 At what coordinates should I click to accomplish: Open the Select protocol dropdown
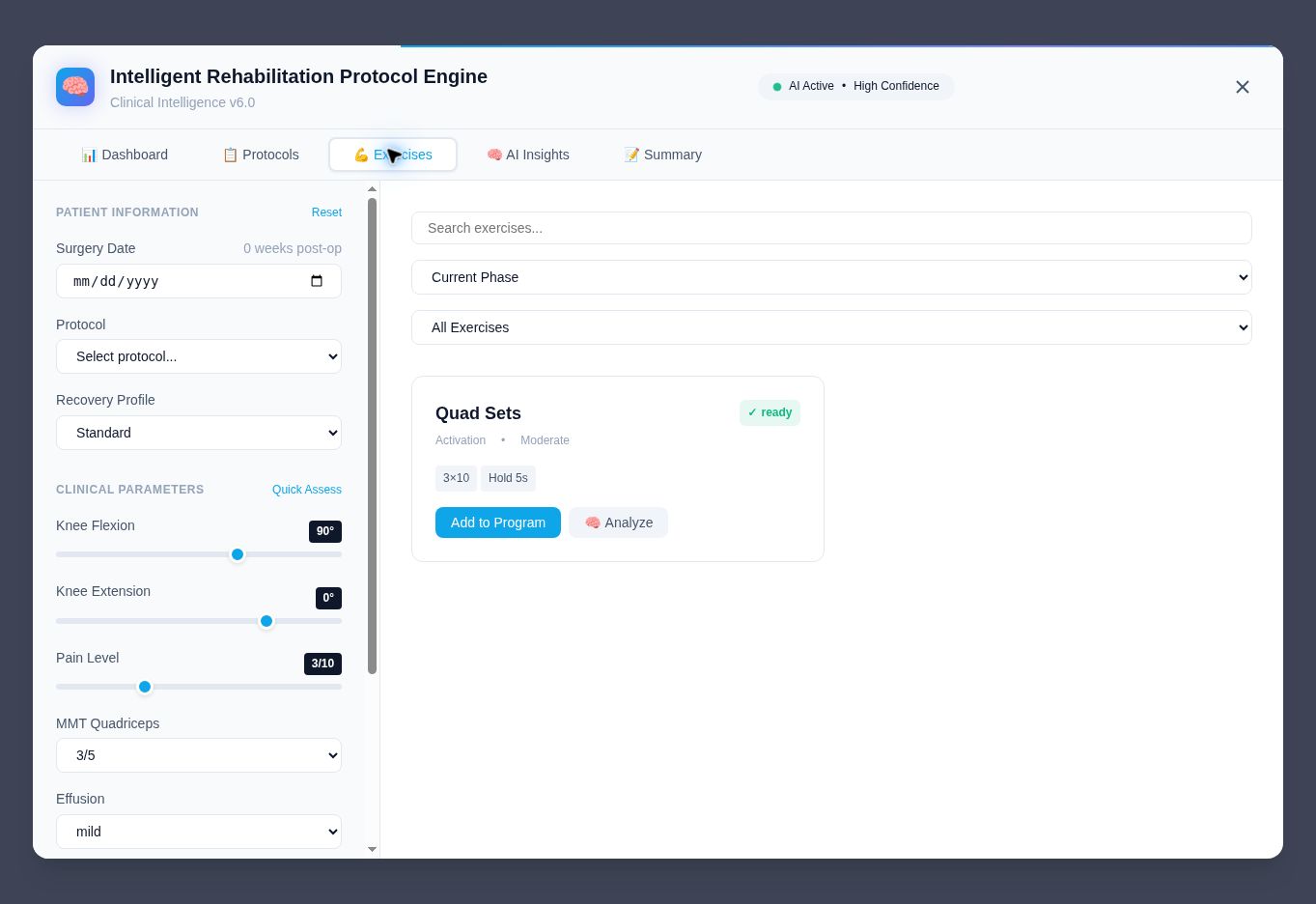click(199, 356)
